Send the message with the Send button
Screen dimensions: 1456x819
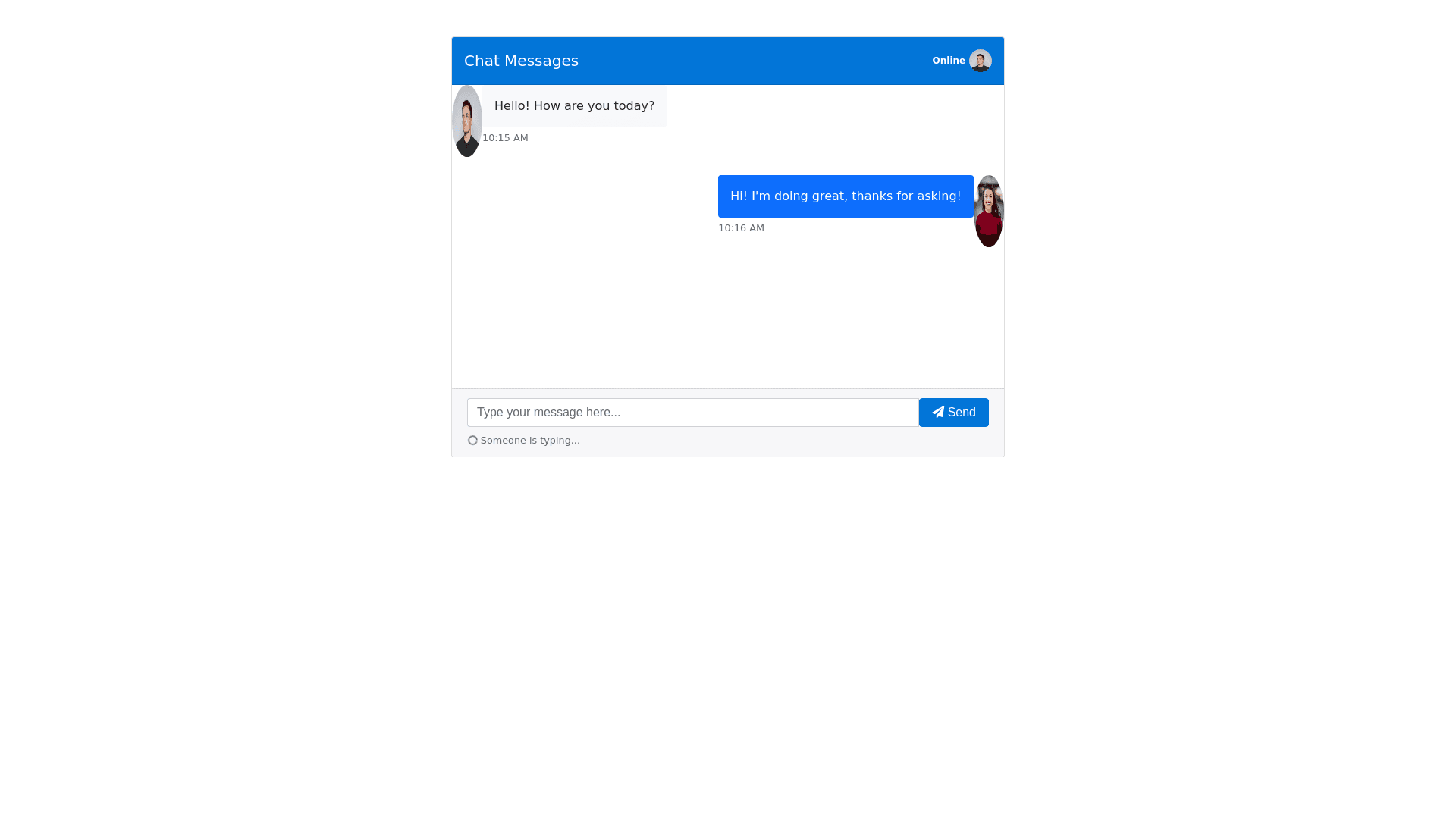click(x=954, y=413)
